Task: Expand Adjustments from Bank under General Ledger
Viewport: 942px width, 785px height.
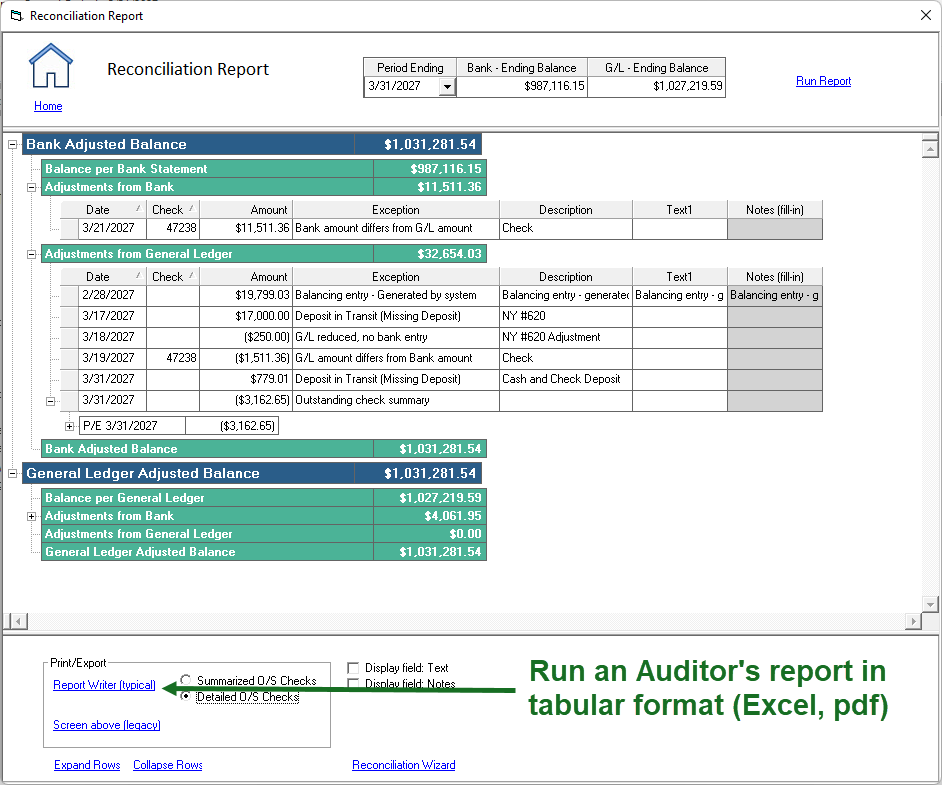Action: (32, 516)
